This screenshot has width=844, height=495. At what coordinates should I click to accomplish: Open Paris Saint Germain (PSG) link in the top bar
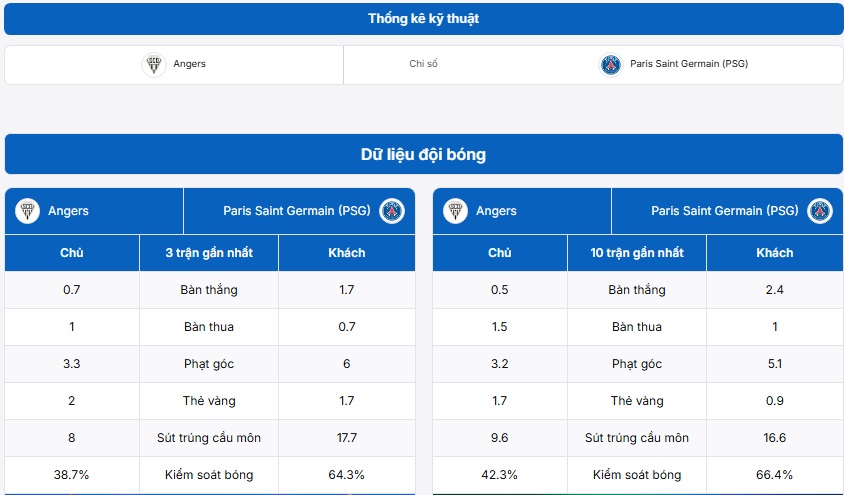689,64
